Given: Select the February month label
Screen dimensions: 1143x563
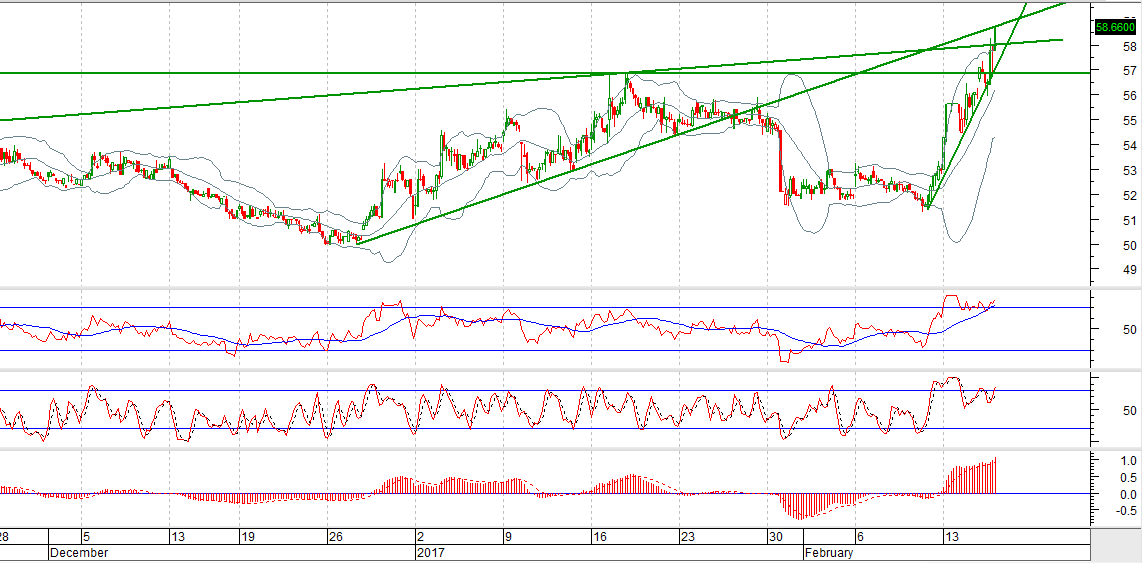Looking at the screenshot, I should click(829, 552).
